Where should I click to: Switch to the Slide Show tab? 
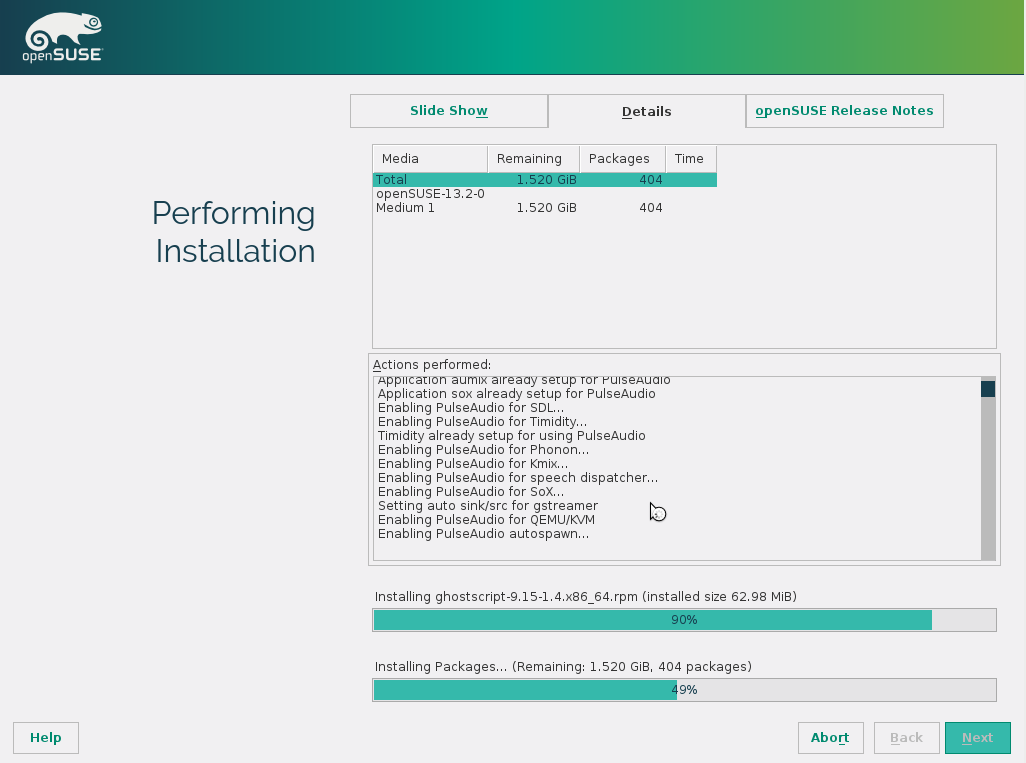[x=449, y=111]
